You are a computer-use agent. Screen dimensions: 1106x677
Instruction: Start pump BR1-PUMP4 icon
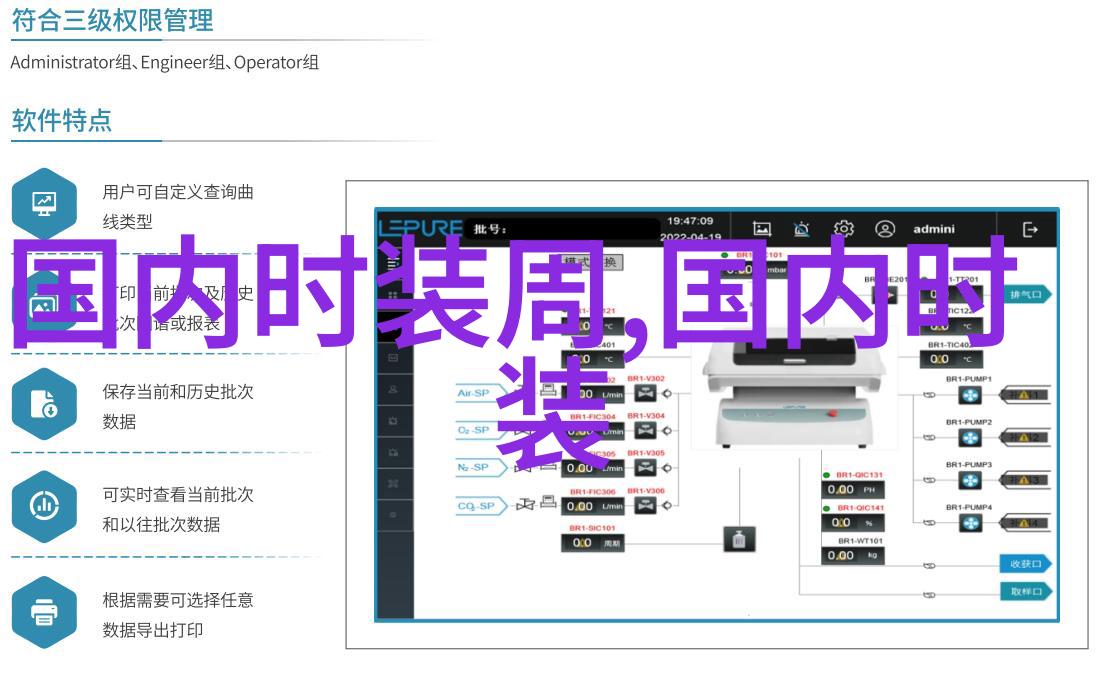pos(970,523)
